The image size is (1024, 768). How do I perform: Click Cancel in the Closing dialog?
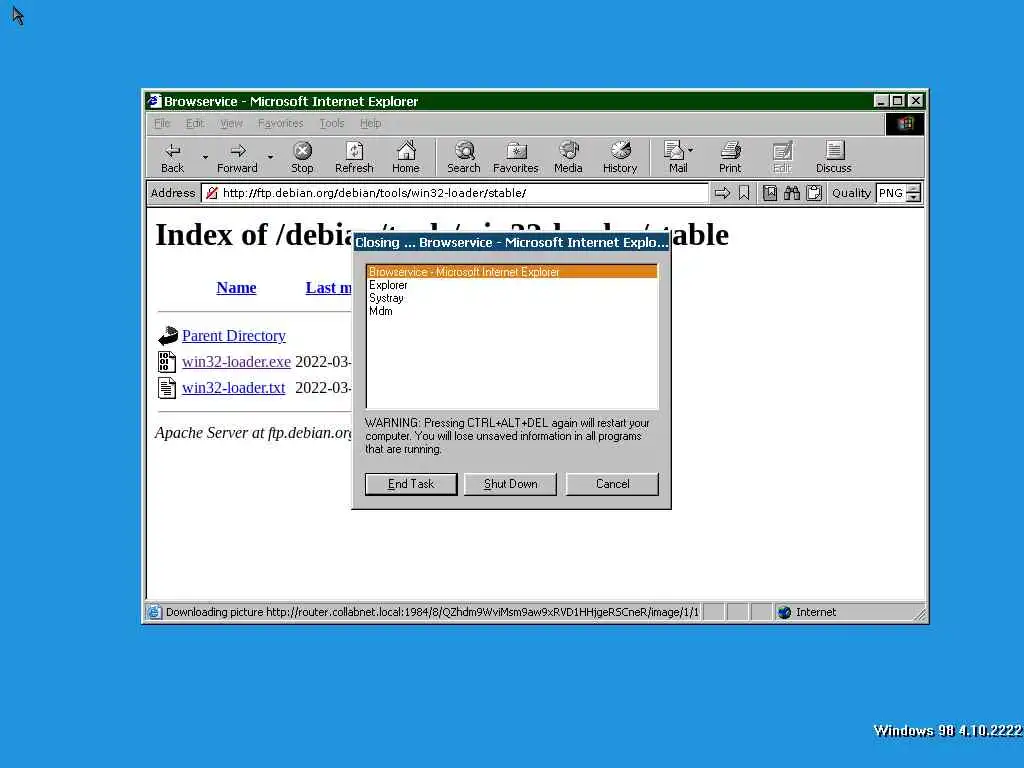[612, 484]
